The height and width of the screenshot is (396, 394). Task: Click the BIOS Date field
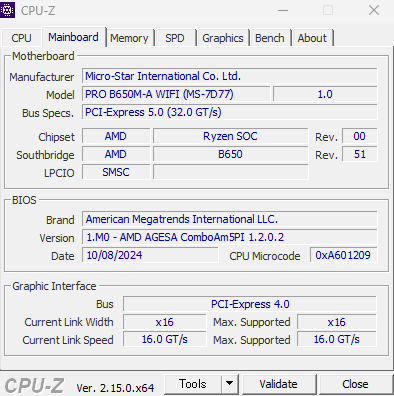[150, 255]
